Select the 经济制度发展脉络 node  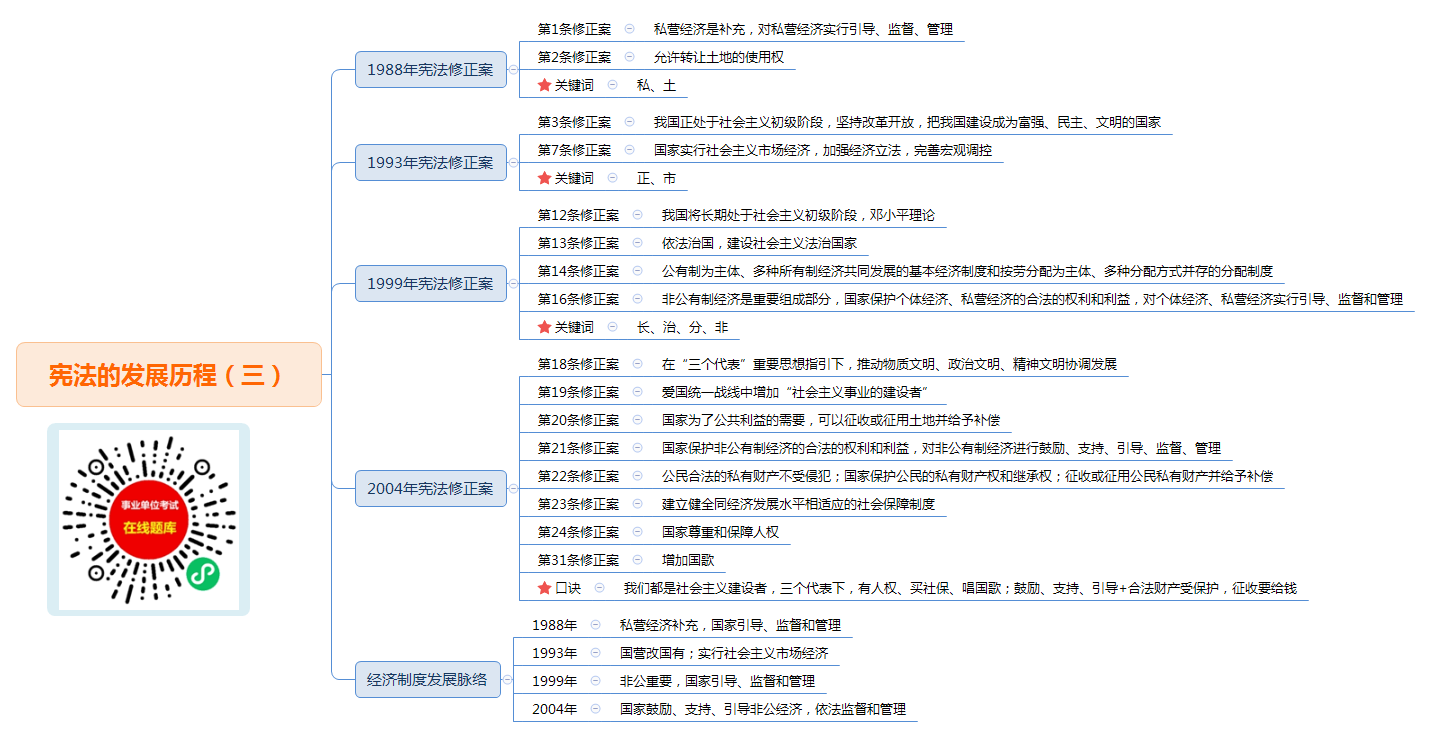428,679
